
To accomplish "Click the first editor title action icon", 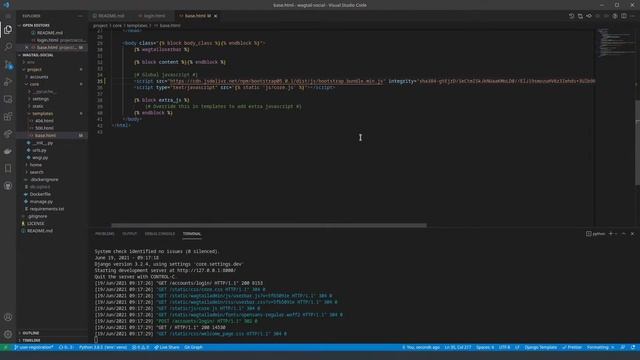I will (x=571, y=16).
